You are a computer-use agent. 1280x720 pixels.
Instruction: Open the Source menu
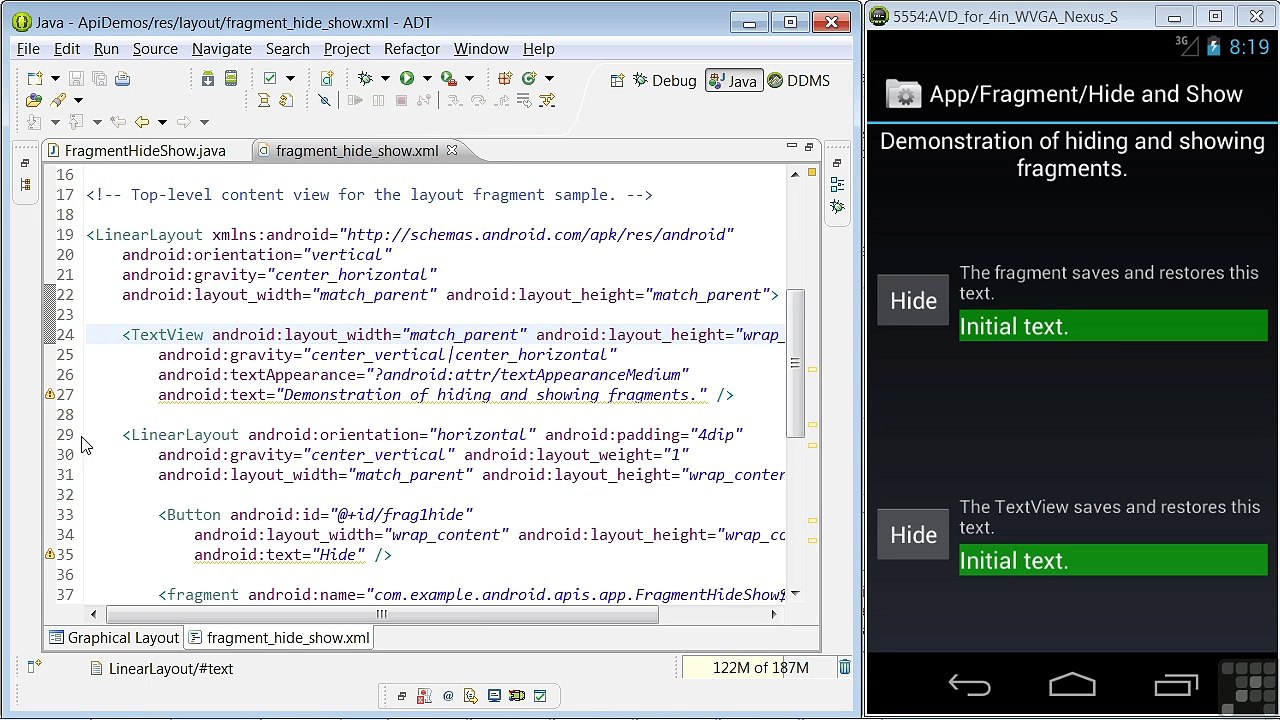pos(155,49)
